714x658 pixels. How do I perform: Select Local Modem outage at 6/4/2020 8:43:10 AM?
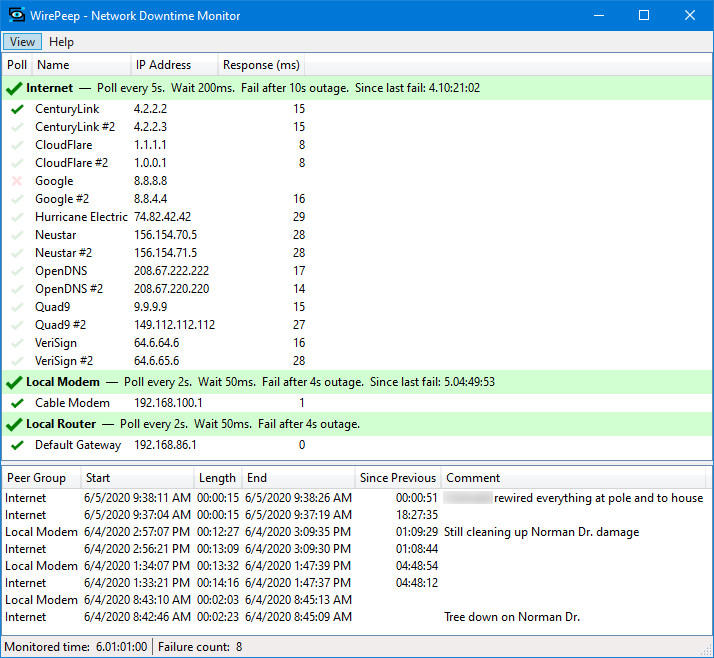pos(354,600)
